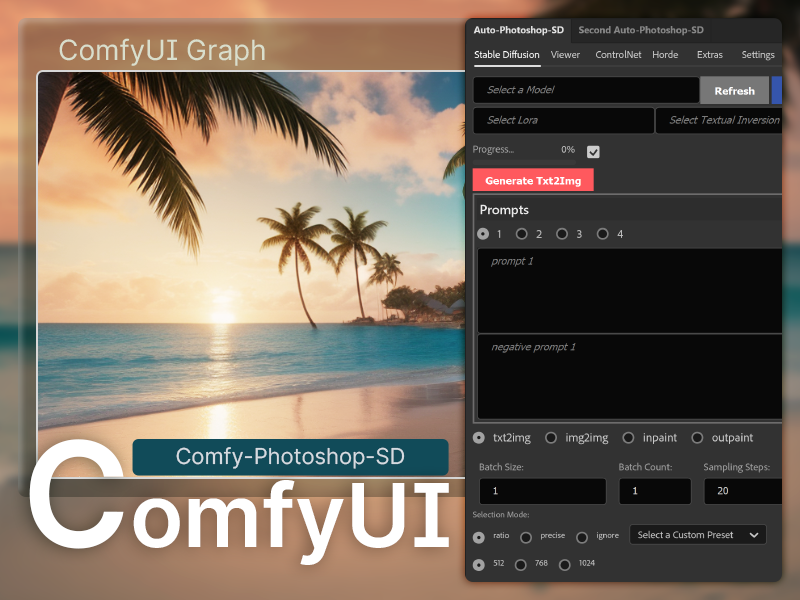Open the Select Lora dropdown

pos(563,119)
